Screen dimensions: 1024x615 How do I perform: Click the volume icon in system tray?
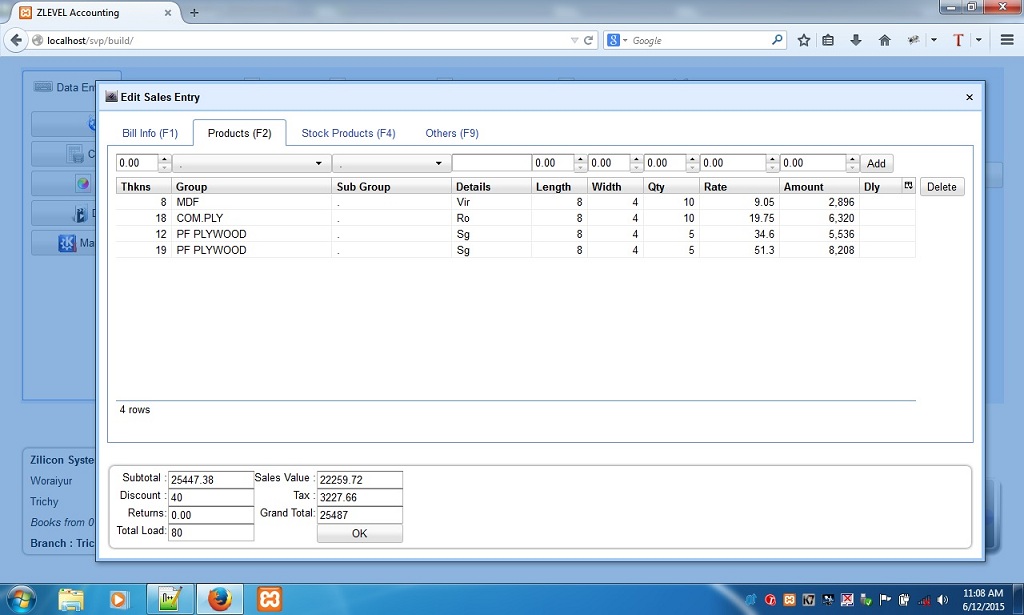pyautogui.click(x=940, y=600)
